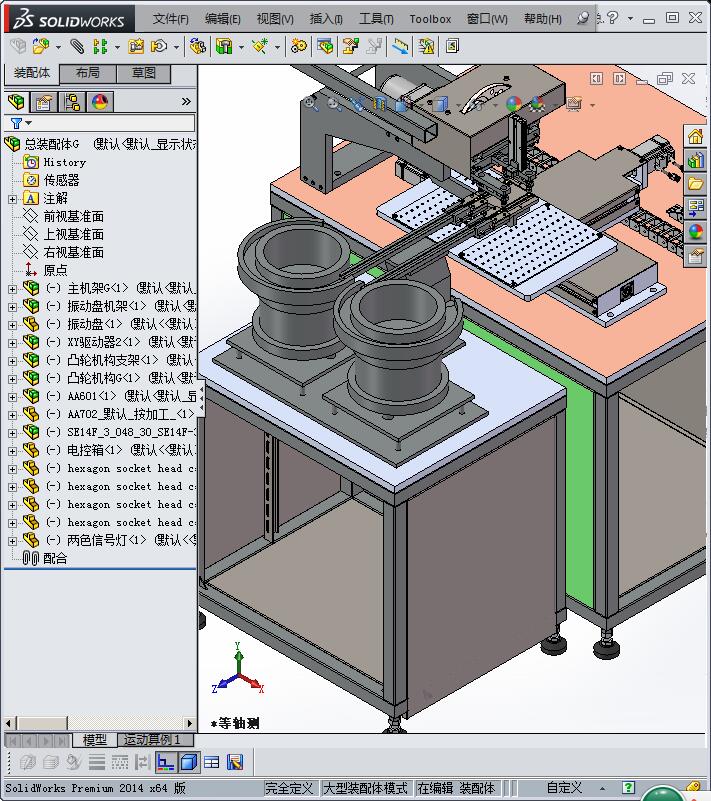The width and height of the screenshot is (711, 801).
Task: Select the 前视基准面 plane in tree
Action: click(x=74, y=217)
